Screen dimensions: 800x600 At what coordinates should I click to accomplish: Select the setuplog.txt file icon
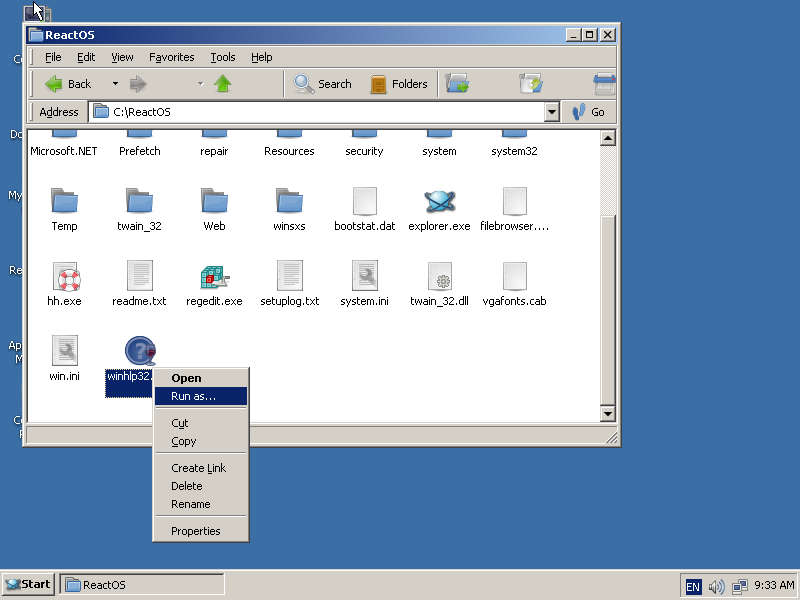tap(289, 276)
